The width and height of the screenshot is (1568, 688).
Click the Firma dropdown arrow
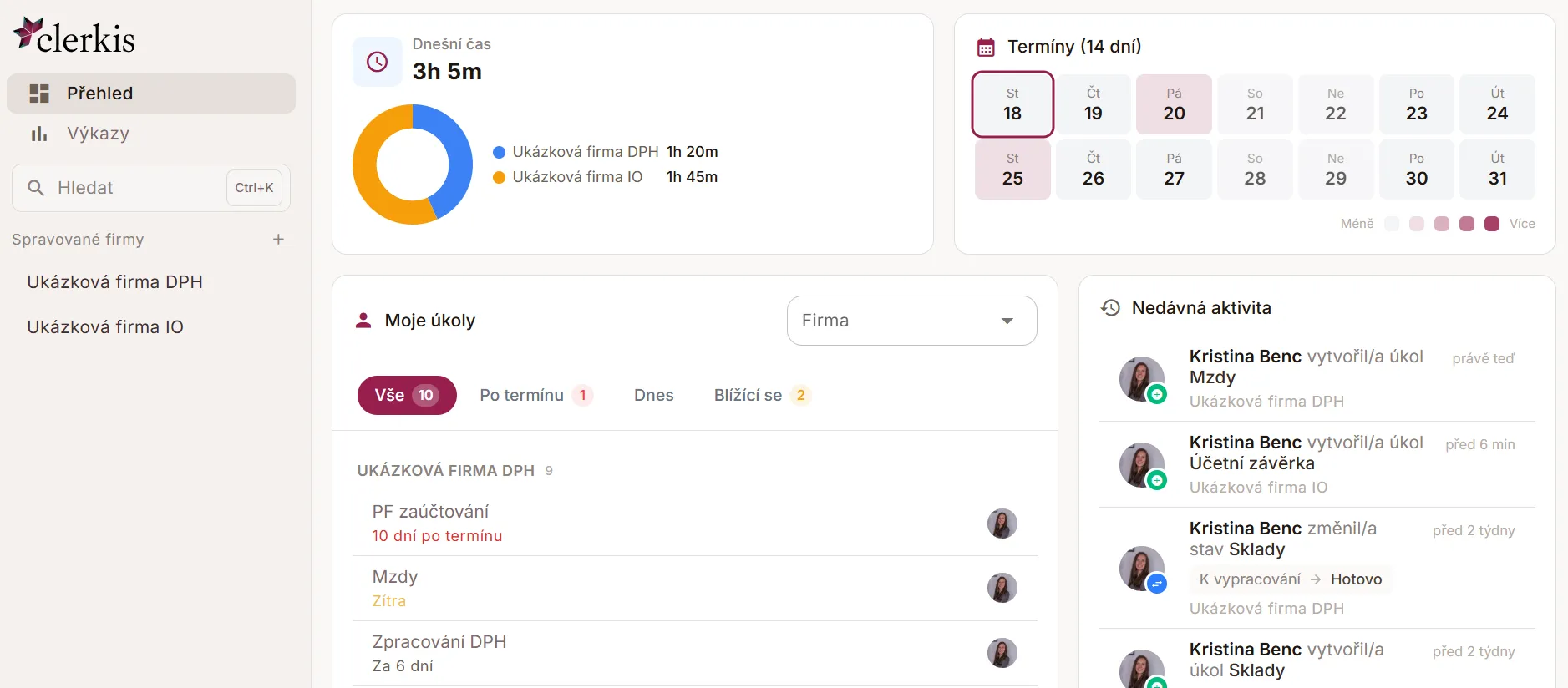pos(1007,321)
